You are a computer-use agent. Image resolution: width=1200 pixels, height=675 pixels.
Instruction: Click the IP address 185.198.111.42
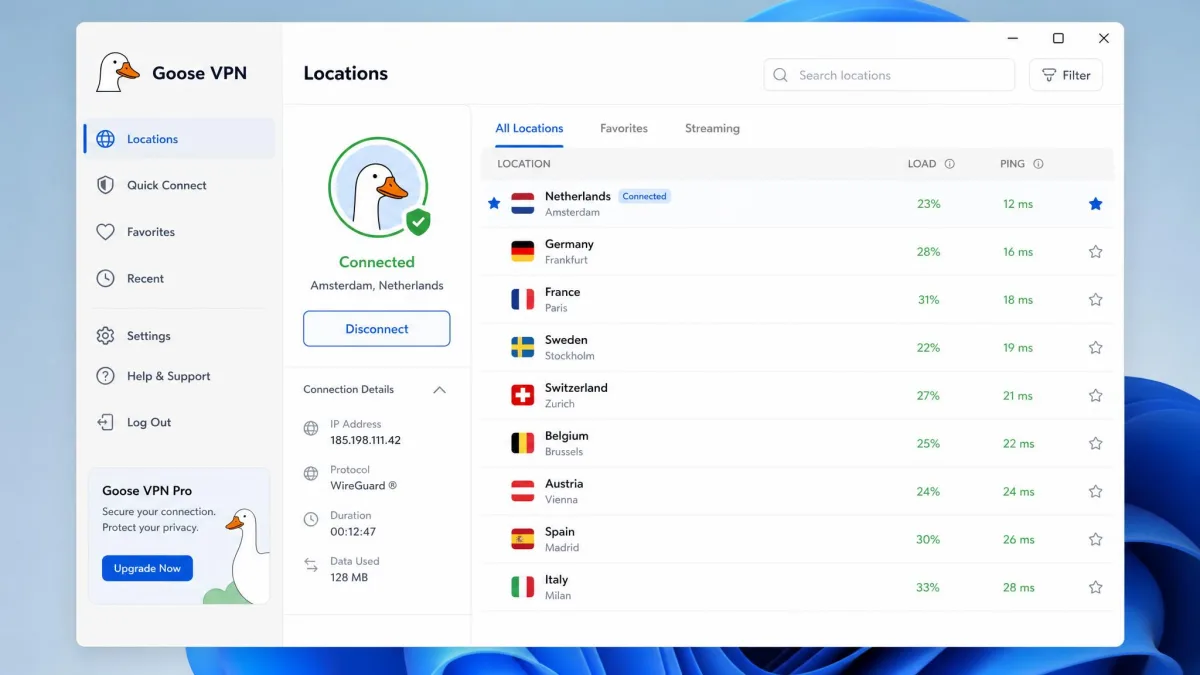pyautogui.click(x=365, y=440)
